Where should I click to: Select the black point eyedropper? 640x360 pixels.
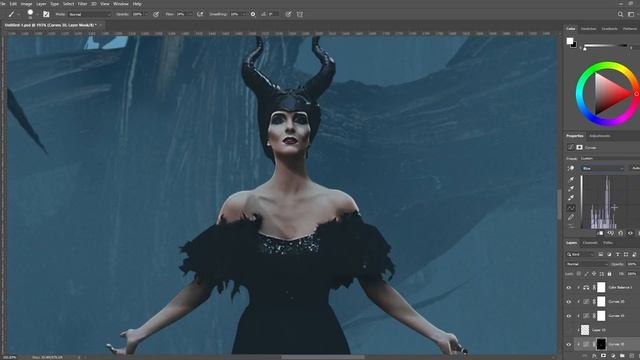point(571,179)
